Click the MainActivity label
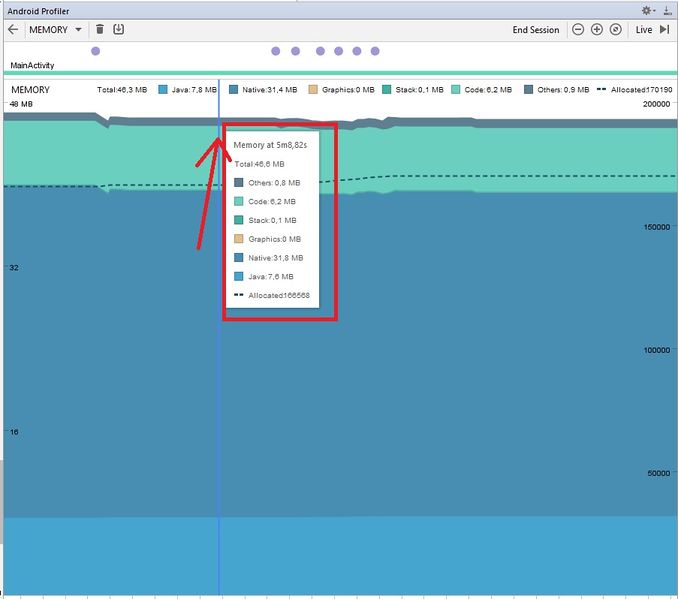This screenshot has height=599, width=678. (32, 65)
